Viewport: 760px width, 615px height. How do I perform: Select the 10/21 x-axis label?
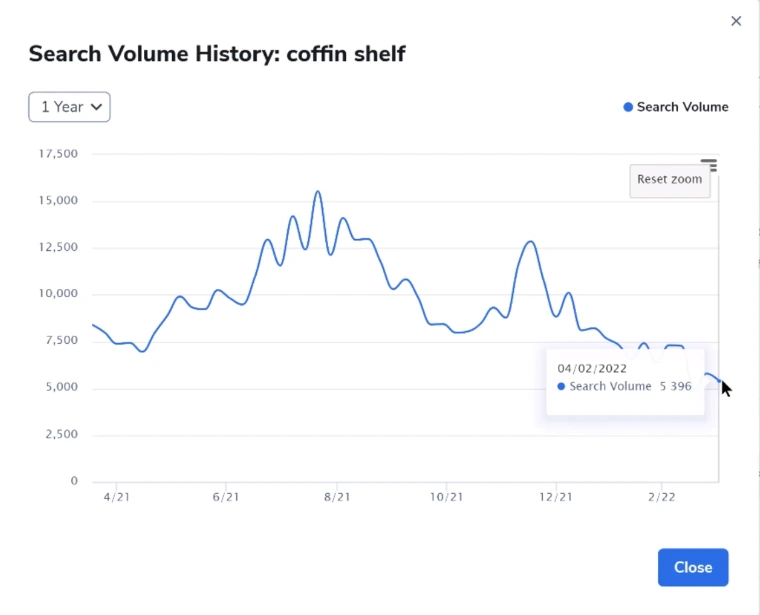click(x=446, y=497)
